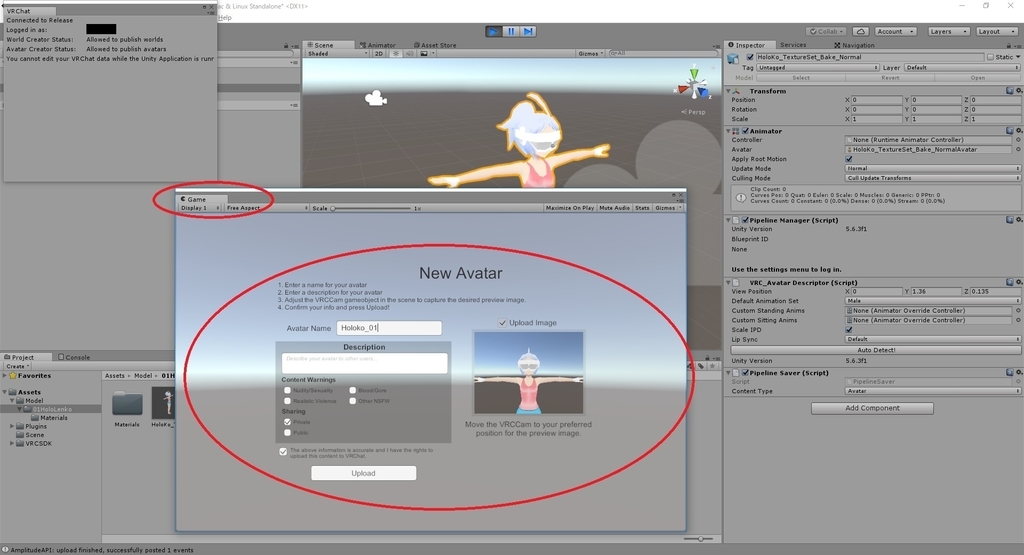Switch to the Asset Store tab
Viewport: 1024px width, 555px height.
click(434, 45)
